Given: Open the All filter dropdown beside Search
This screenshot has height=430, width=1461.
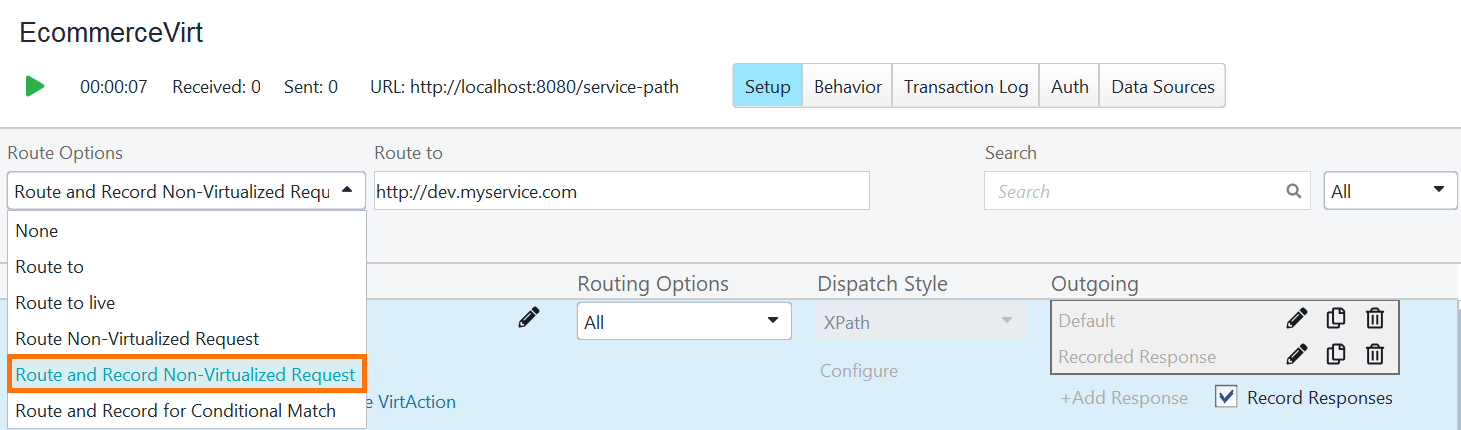Looking at the screenshot, I should [x=1390, y=191].
